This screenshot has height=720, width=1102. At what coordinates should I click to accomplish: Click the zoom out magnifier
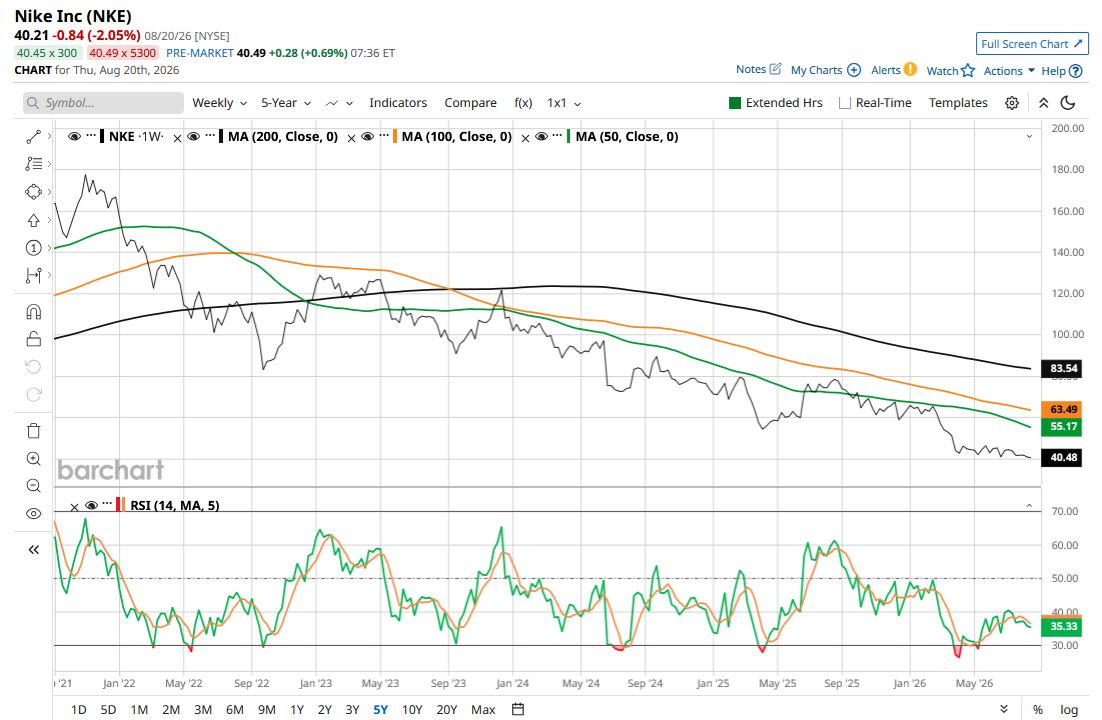coord(33,486)
